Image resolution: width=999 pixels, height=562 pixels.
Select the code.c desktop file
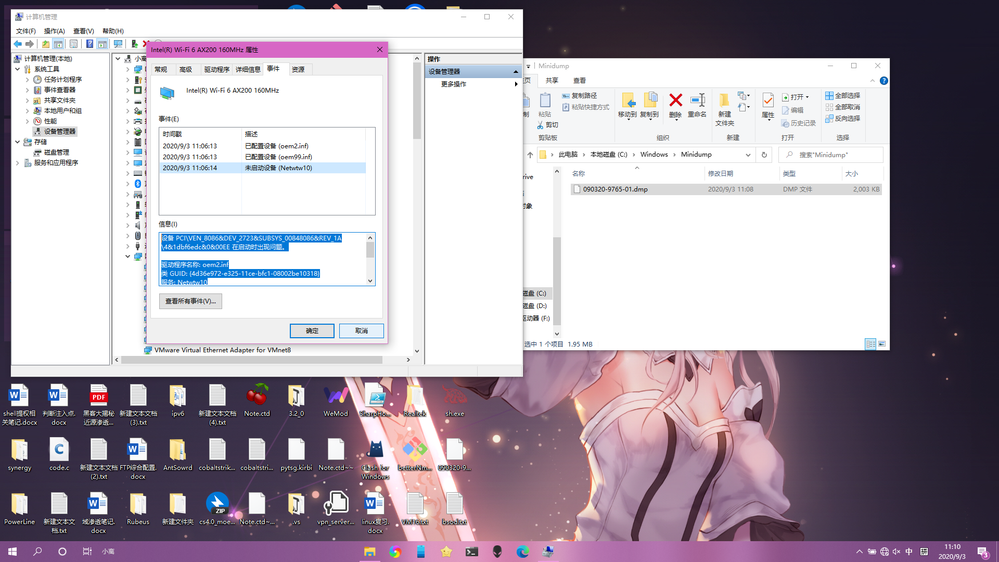tap(59, 455)
